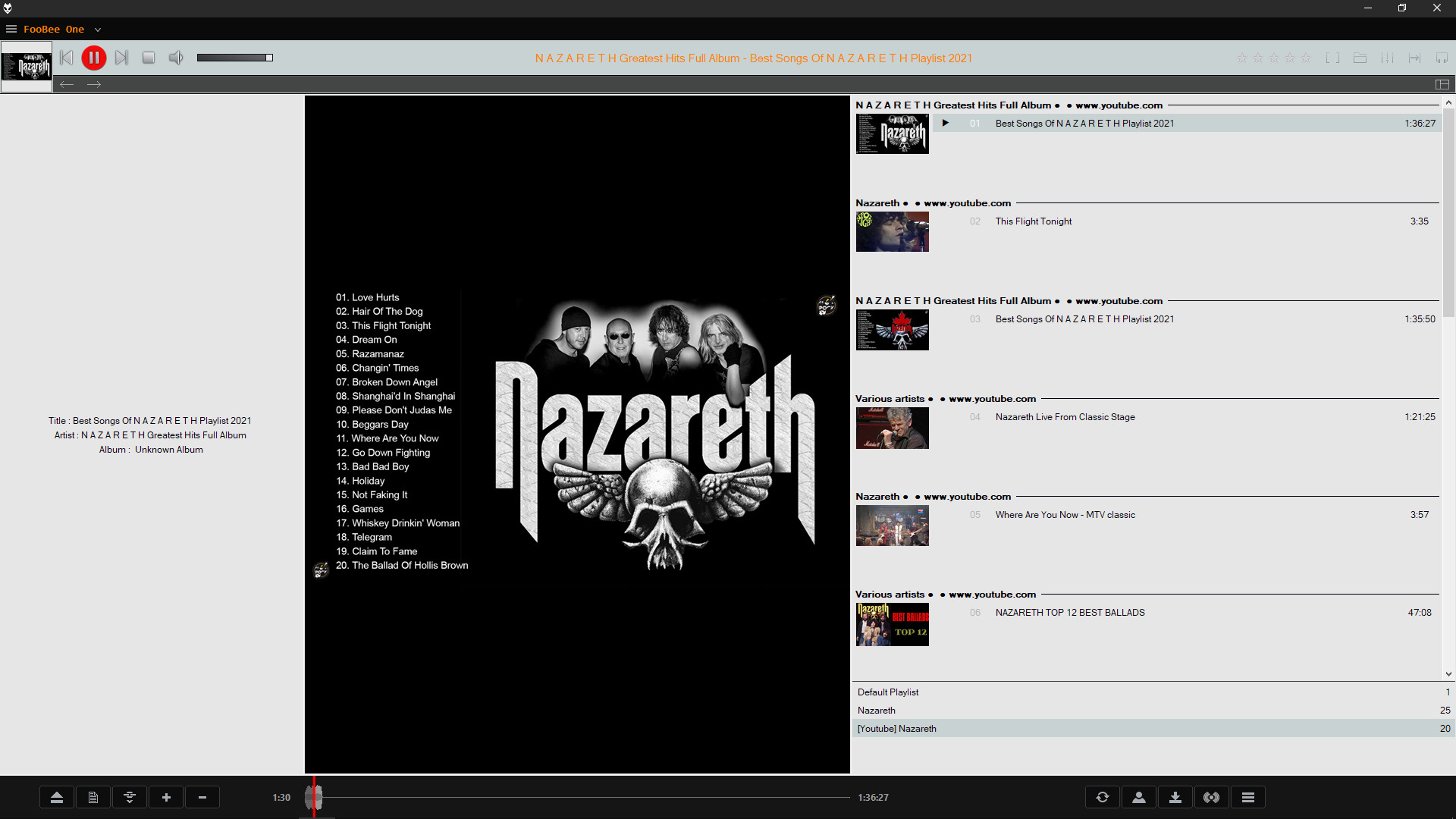This screenshot has height=819, width=1456.
Task: Click the refresh arrows icon at bottom
Action: [1103, 797]
